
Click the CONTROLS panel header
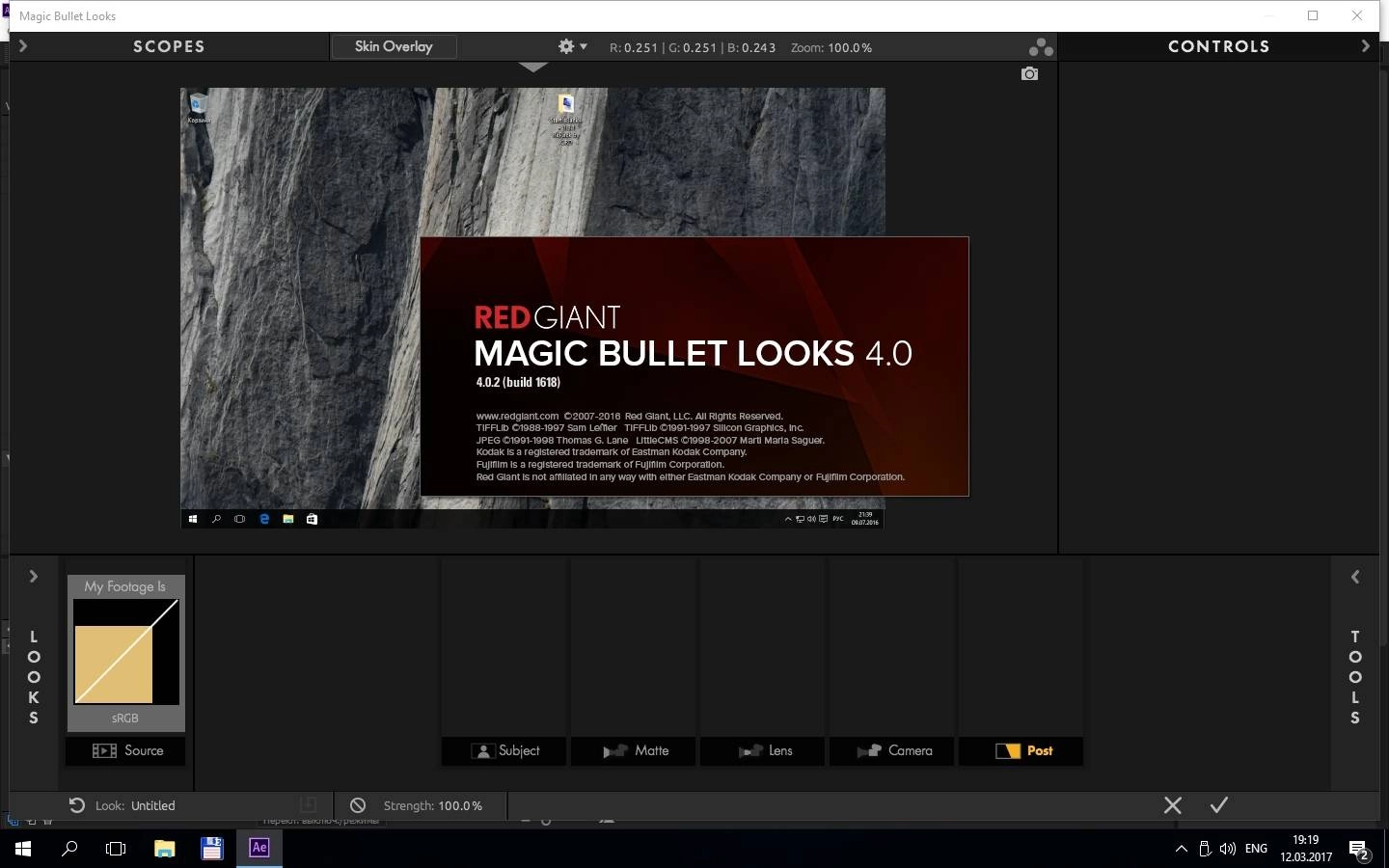click(x=1218, y=46)
